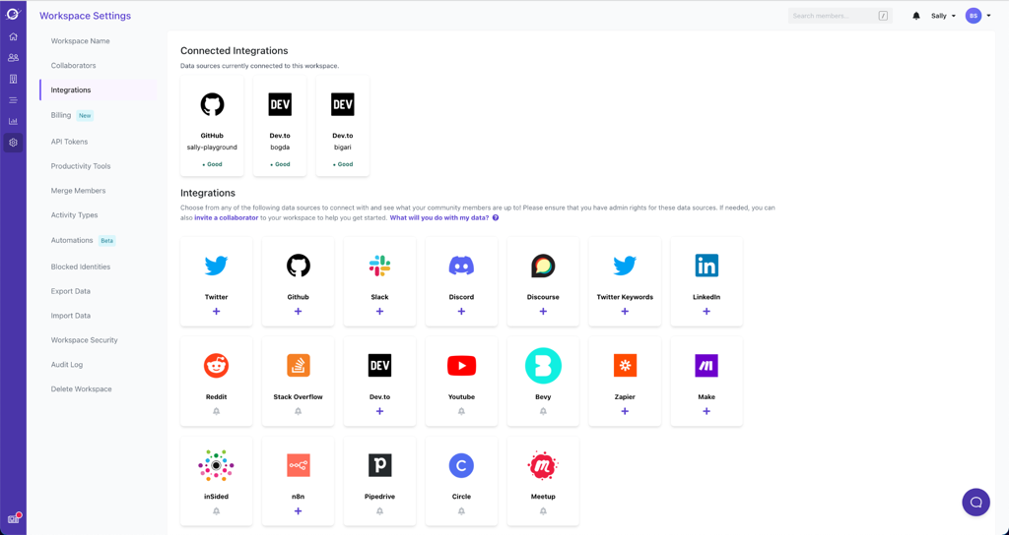Click the Bevy integration logo

click(x=543, y=365)
